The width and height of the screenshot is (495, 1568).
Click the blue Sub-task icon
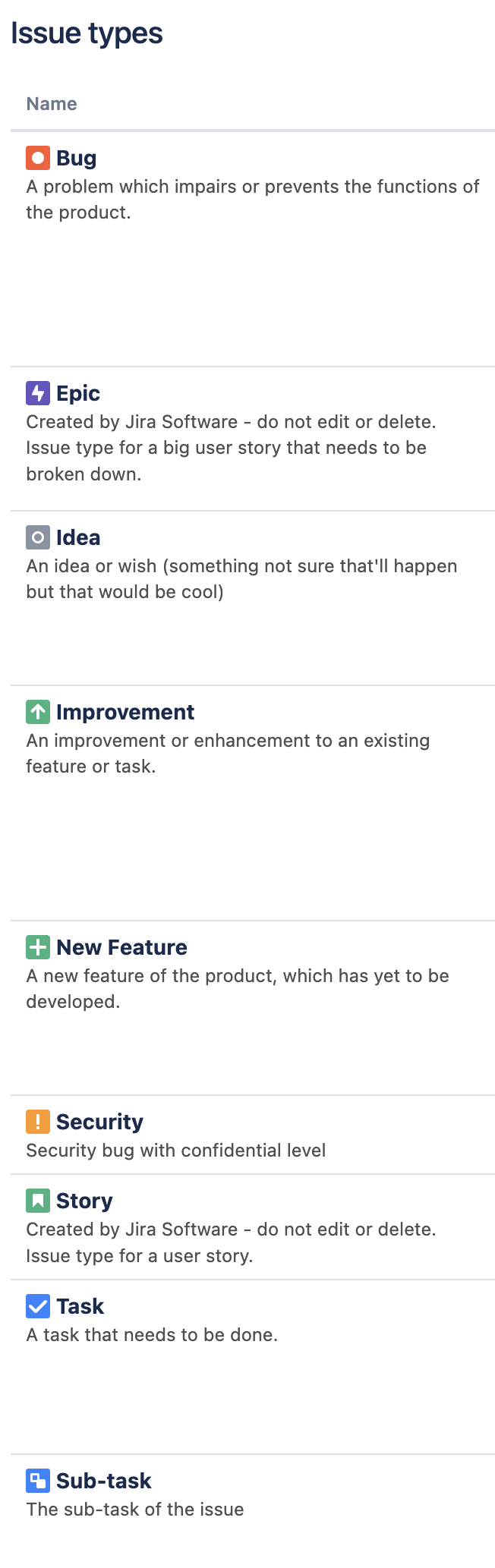tap(38, 1481)
